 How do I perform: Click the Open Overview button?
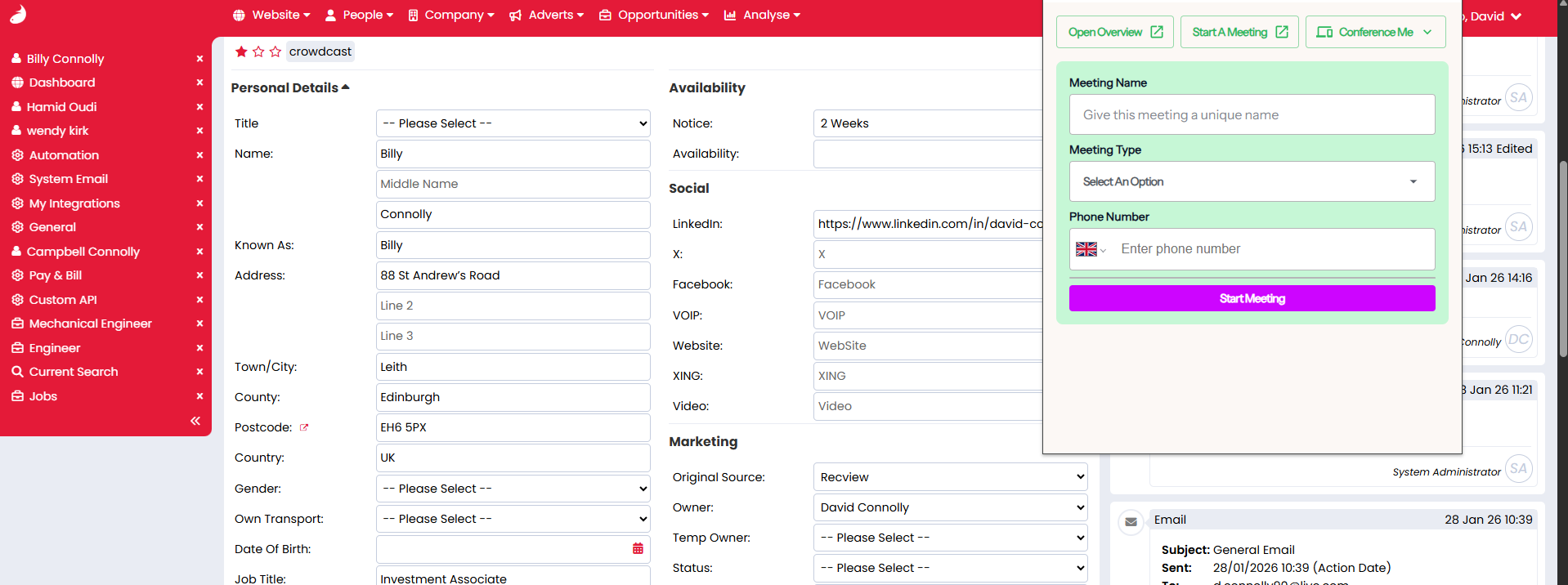[1114, 32]
